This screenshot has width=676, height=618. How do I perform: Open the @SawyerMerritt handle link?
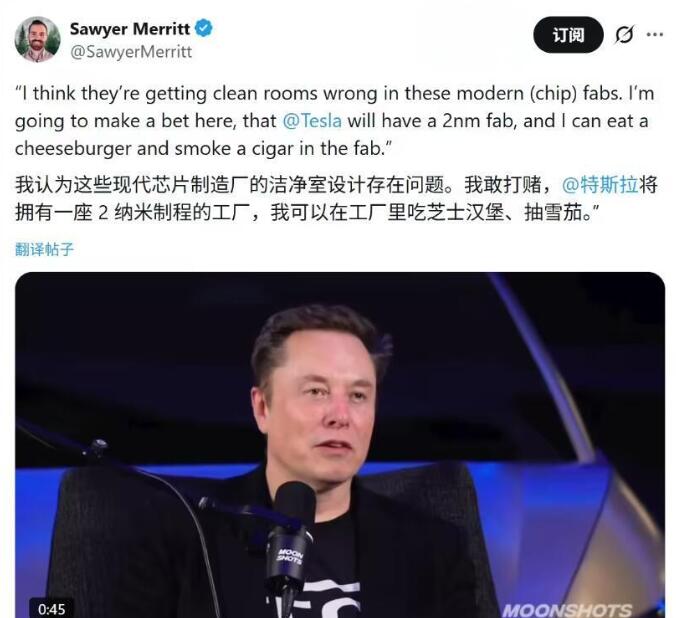131,52
